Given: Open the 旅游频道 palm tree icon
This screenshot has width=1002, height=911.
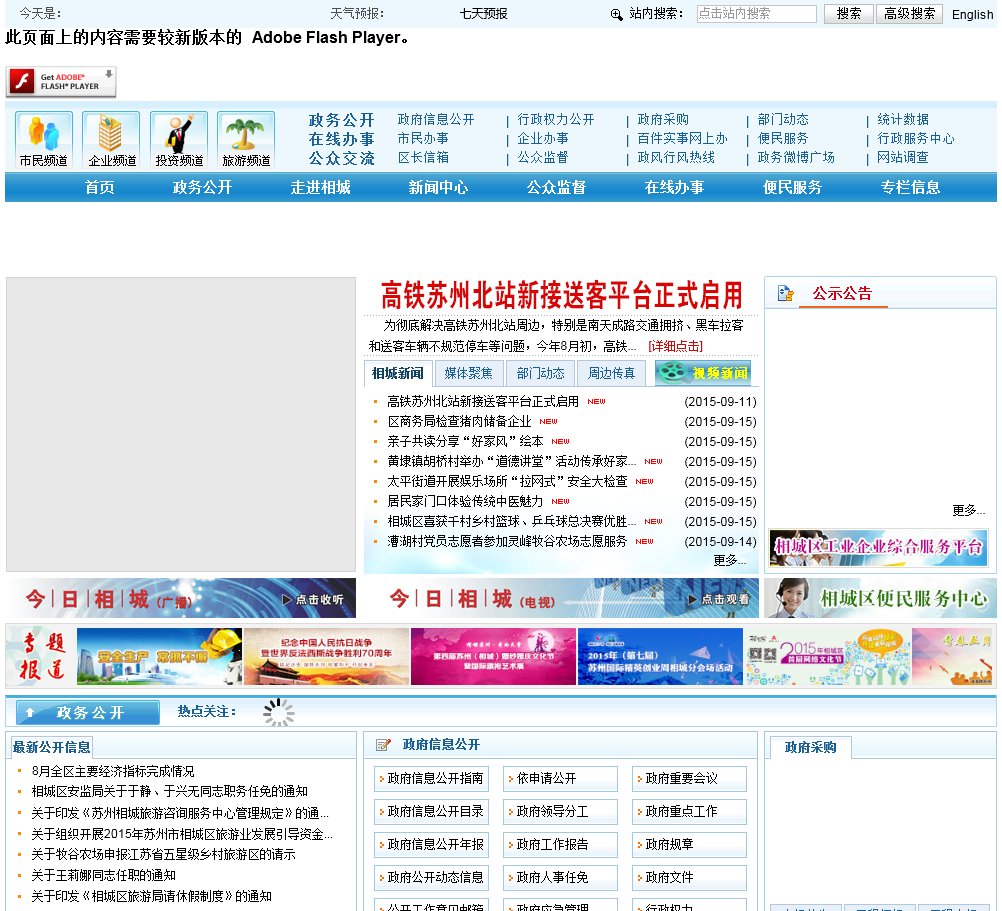Looking at the screenshot, I should tap(246, 133).
